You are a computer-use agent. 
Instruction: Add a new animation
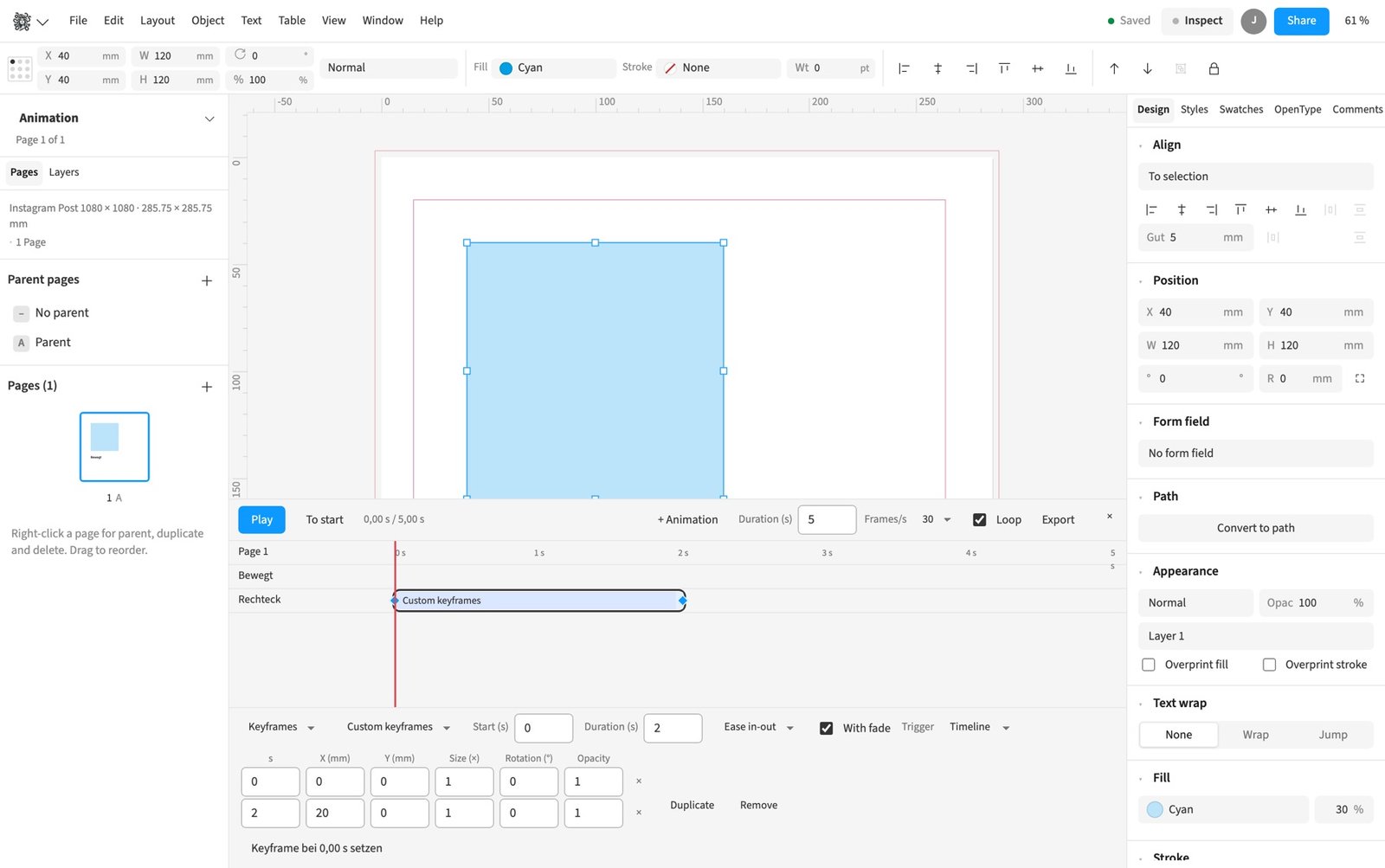[x=687, y=520]
